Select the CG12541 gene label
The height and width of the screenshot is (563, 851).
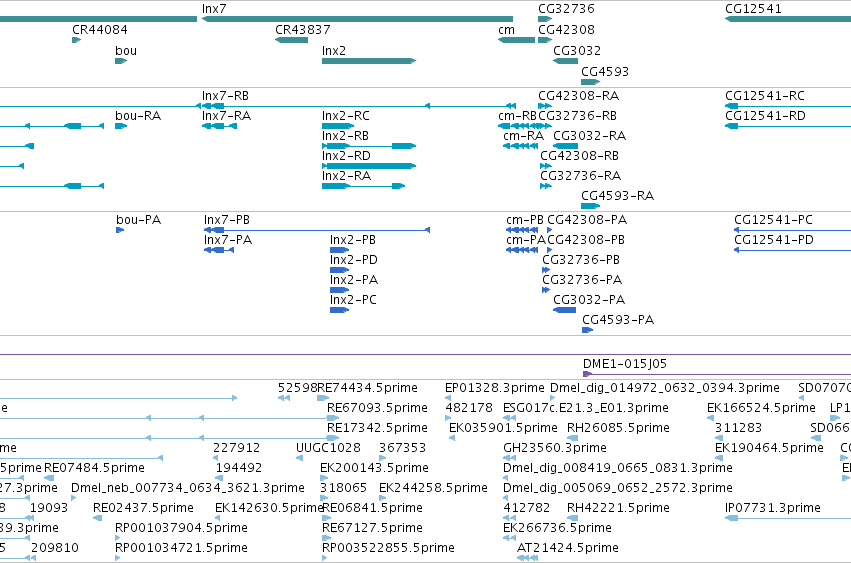click(x=753, y=9)
